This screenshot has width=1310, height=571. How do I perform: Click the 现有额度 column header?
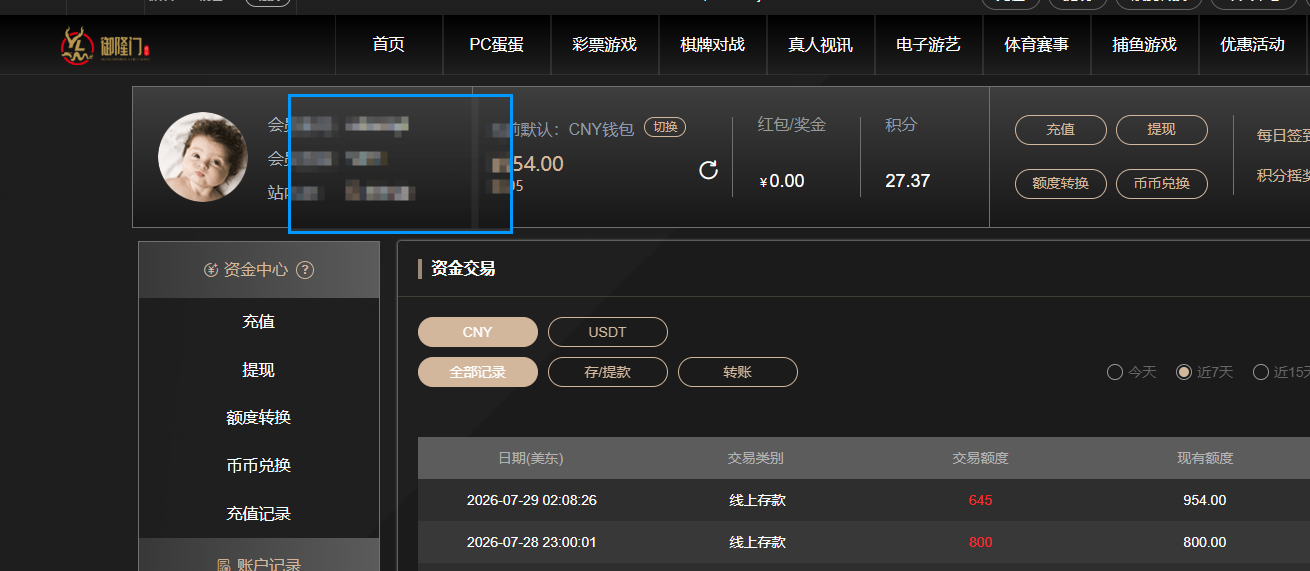pos(1205,459)
